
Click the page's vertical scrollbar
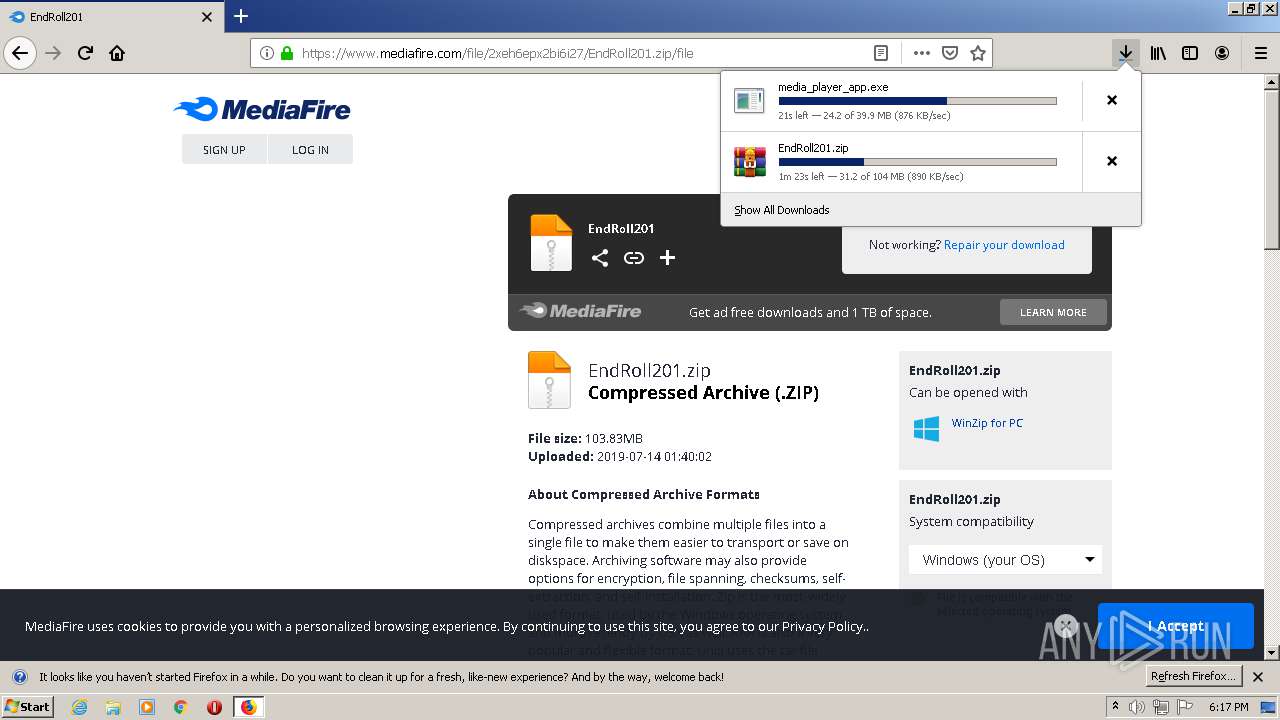[1272, 365]
